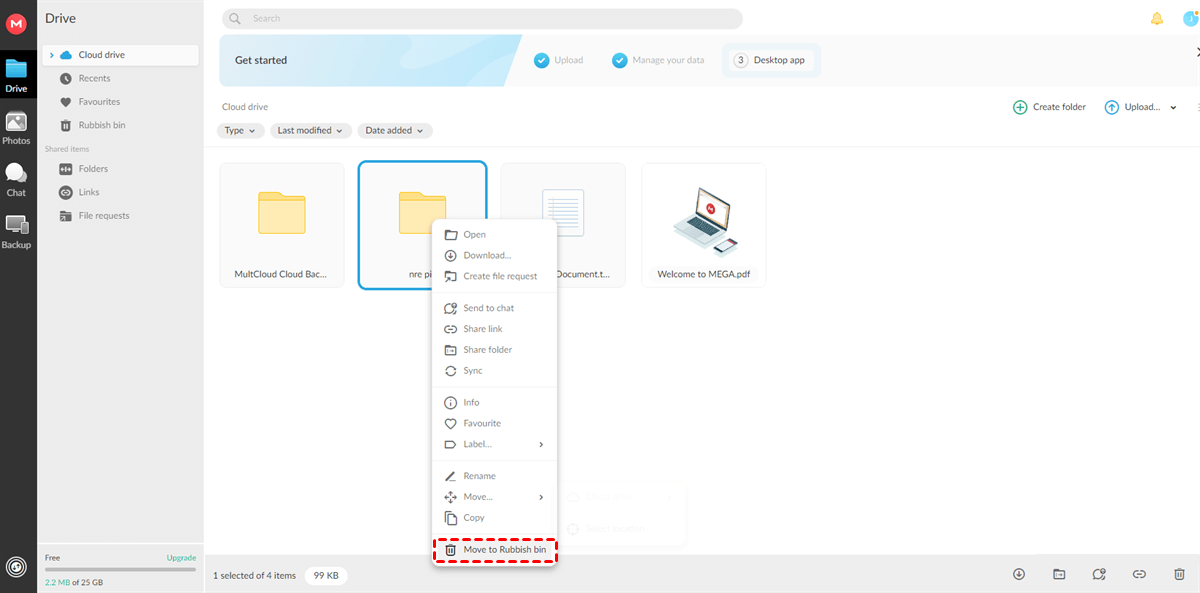Choose Download in the context menu
Screen dimensions: 1200x593
coord(494,256)
